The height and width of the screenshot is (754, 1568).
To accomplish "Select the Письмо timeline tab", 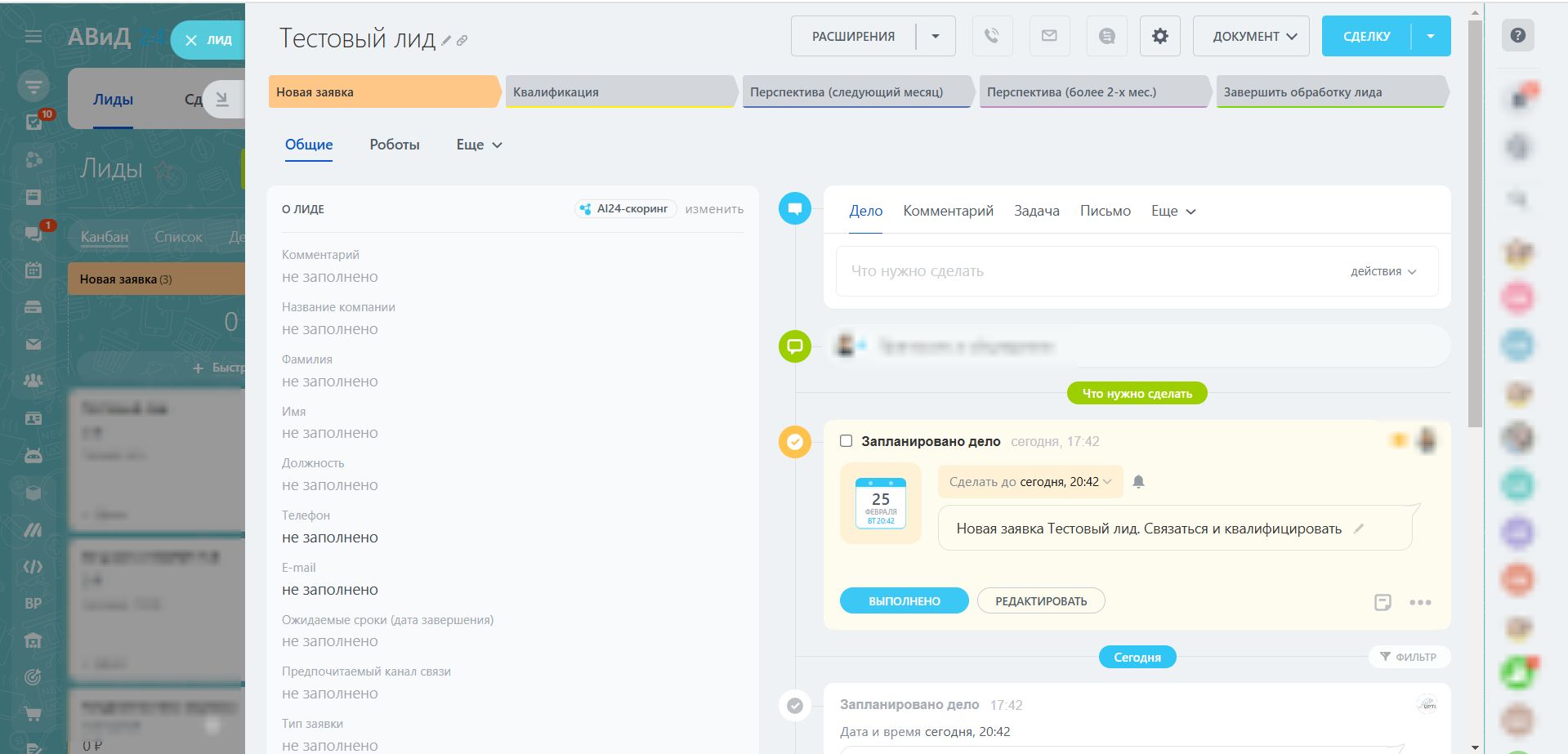I will click(1106, 211).
